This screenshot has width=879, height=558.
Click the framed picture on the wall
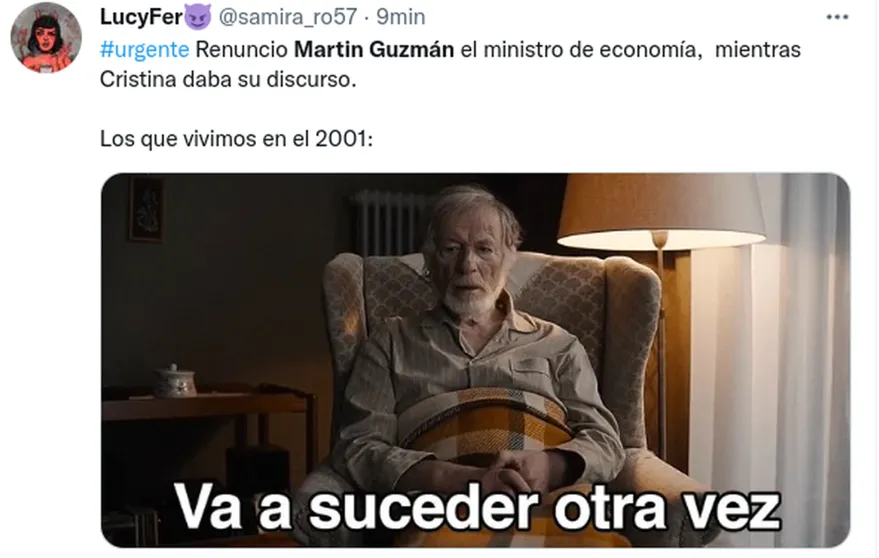pos(146,209)
